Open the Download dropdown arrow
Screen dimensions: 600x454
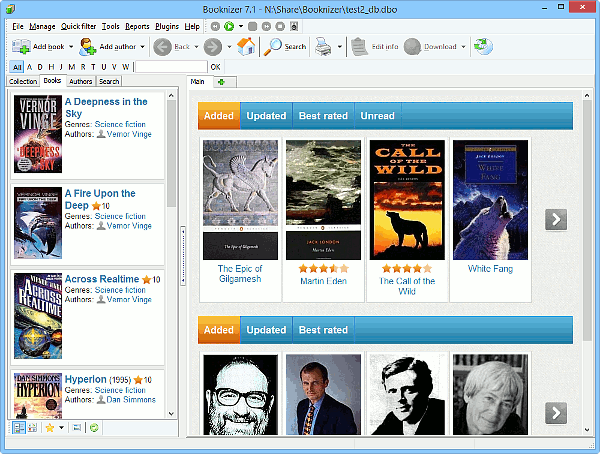(463, 47)
